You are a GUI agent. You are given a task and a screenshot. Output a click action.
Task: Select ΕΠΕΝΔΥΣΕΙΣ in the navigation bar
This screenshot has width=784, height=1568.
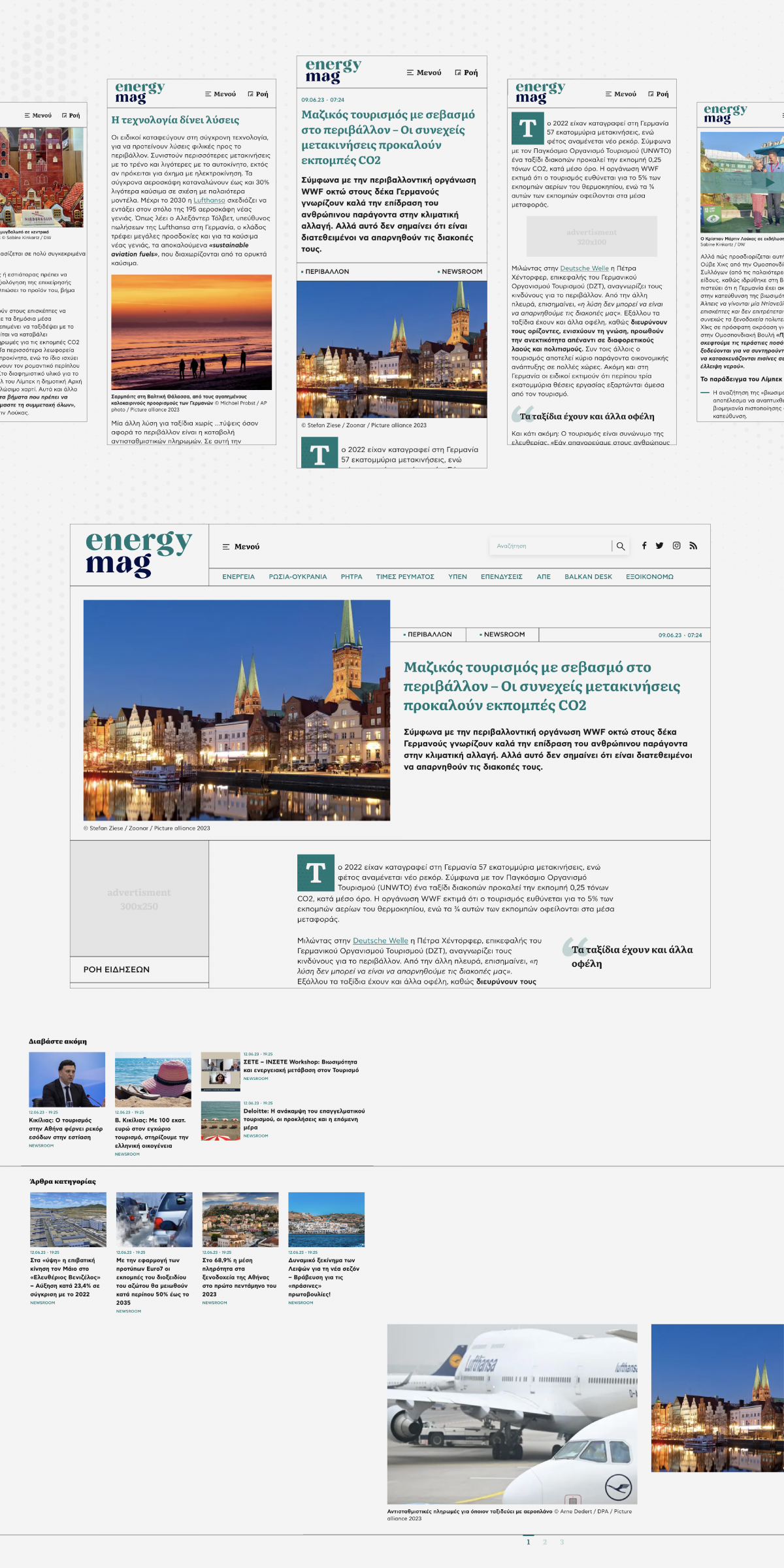click(x=502, y=577)
